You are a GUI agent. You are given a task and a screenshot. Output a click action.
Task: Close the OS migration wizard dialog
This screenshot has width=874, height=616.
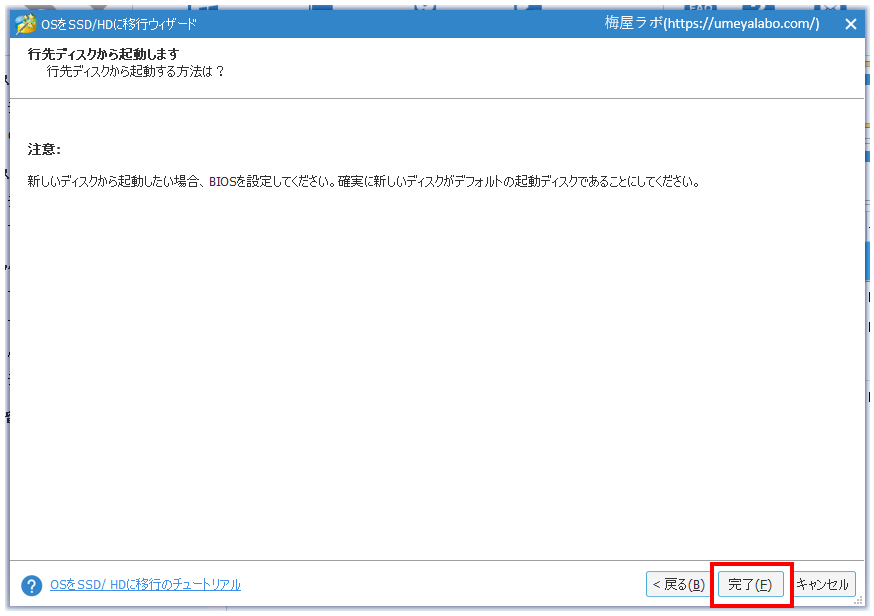pyautogui.click(x=851, y=24)
